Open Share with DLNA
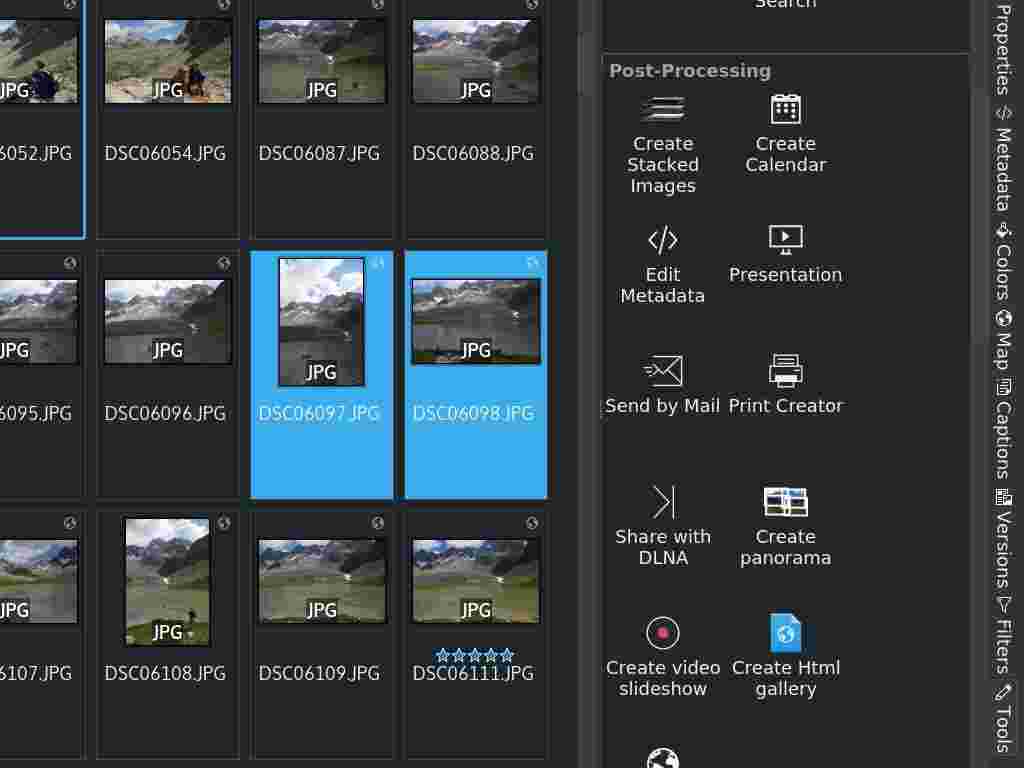Screen dimensions: 1024x768 click(x=663, y=520)
